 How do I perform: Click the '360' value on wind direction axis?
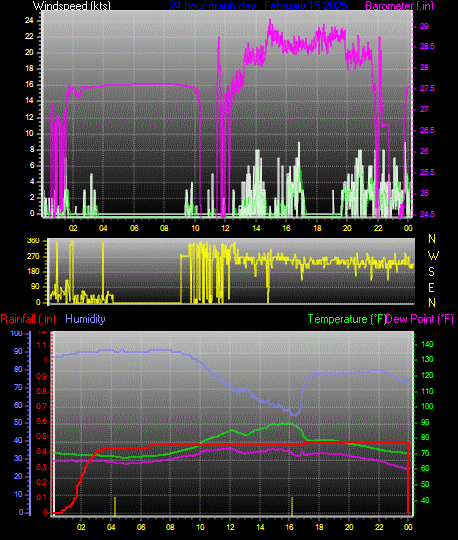pyautogui.click(x=33, y=241)
